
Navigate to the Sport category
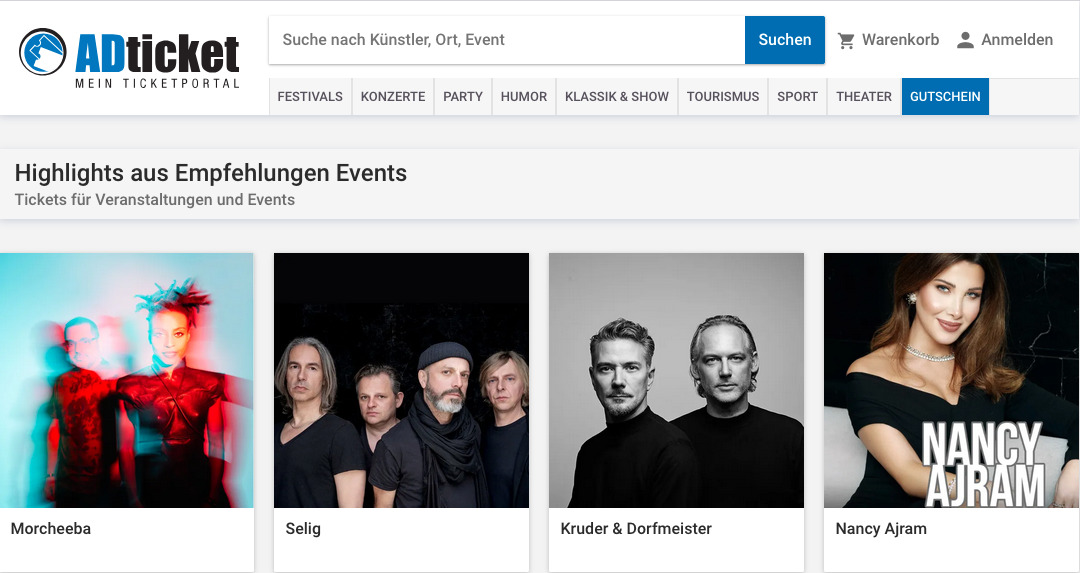click(x=797, y=97)
